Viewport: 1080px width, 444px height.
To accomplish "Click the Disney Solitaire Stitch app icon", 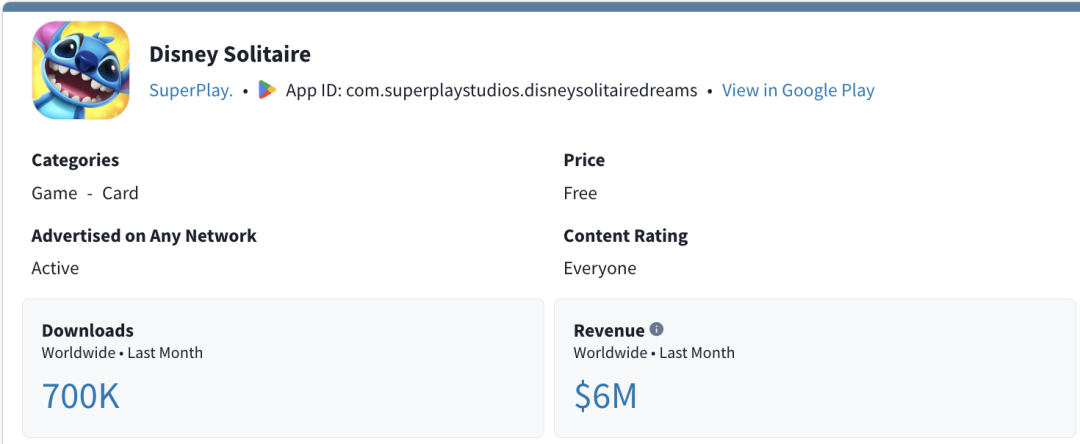I will coord(81,70).
